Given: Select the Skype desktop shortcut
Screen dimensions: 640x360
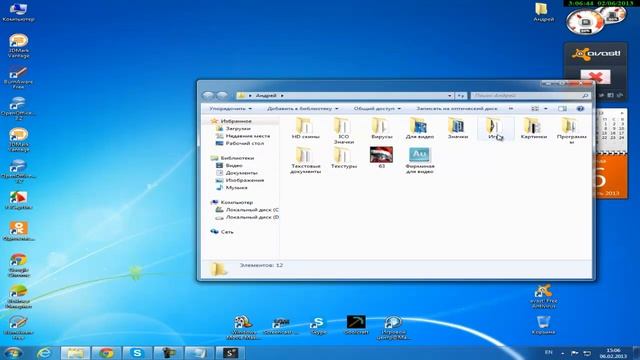Looking at the screenshot, I should click(x=318, y=326).
